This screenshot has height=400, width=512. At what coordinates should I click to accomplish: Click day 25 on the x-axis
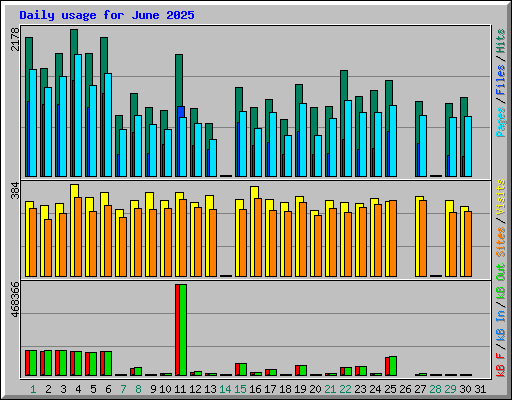(x=390, y=389)
